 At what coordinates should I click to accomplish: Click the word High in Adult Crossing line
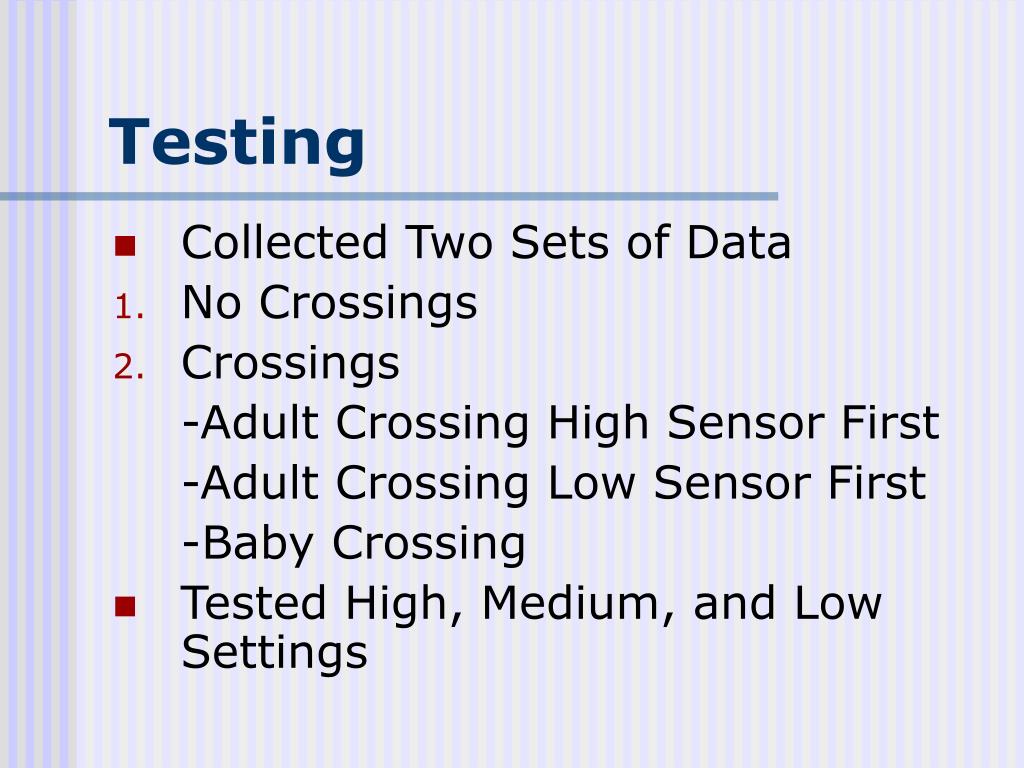click(x=598, y=424)
